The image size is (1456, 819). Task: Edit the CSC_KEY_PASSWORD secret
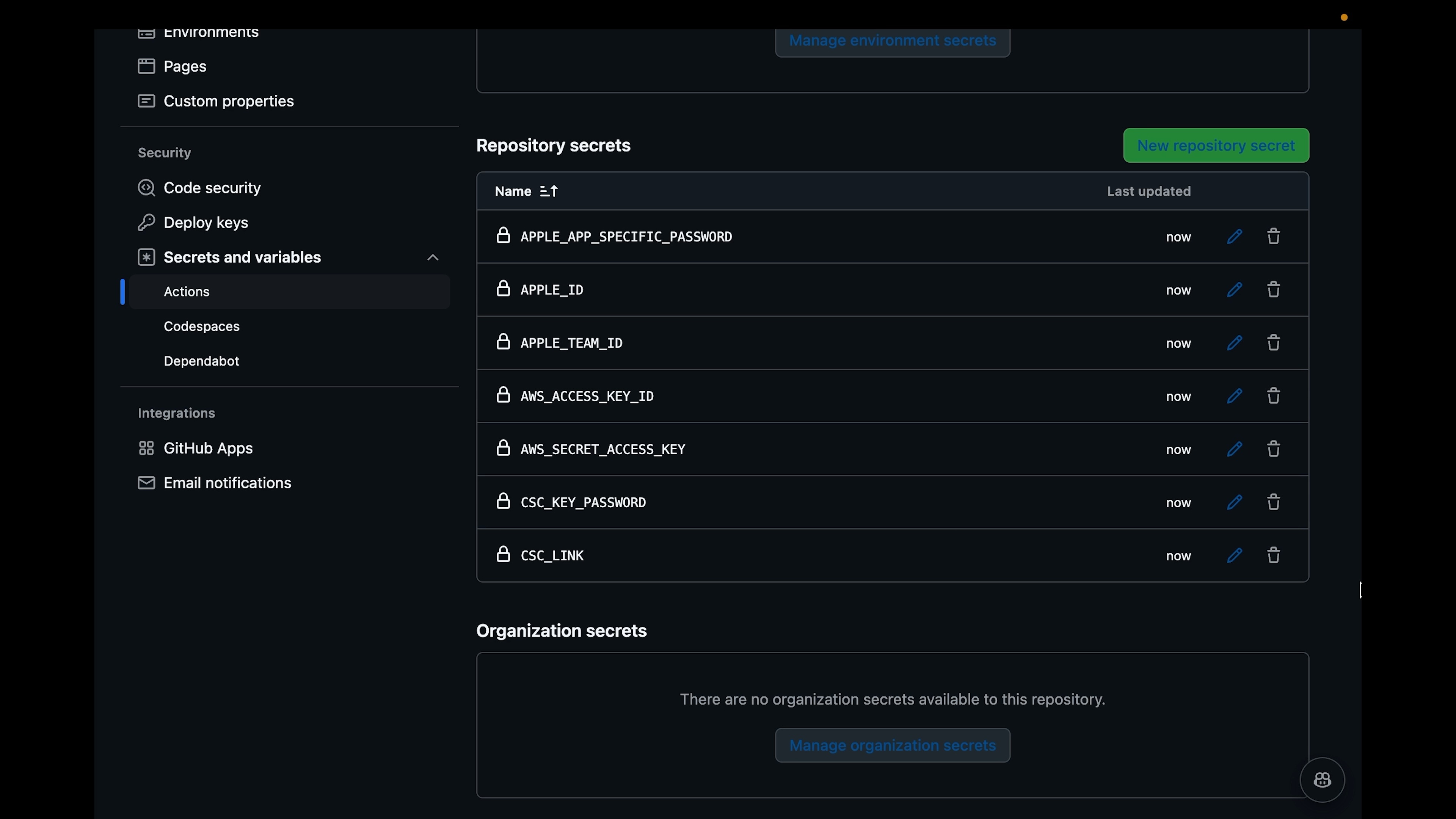(x=1235, y=502)
